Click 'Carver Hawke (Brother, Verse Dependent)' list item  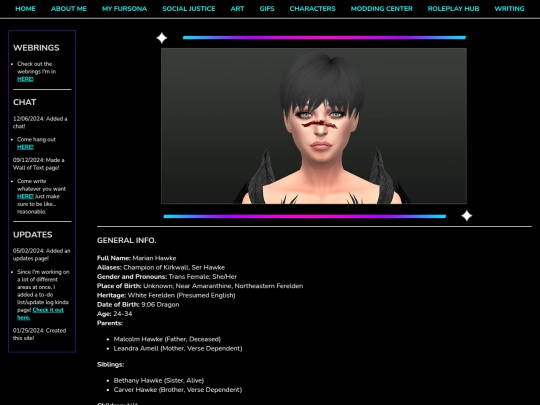pyautogui.click(x=178, y=390)
